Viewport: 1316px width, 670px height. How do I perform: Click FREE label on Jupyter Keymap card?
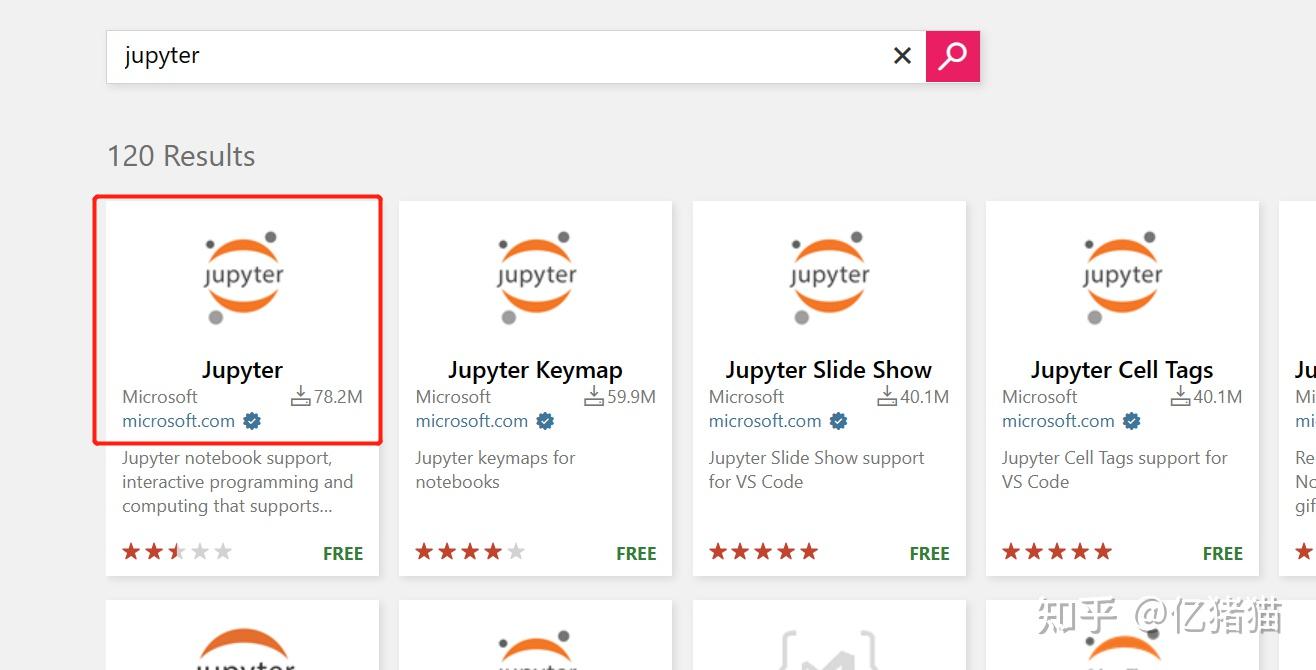(636, 553)
